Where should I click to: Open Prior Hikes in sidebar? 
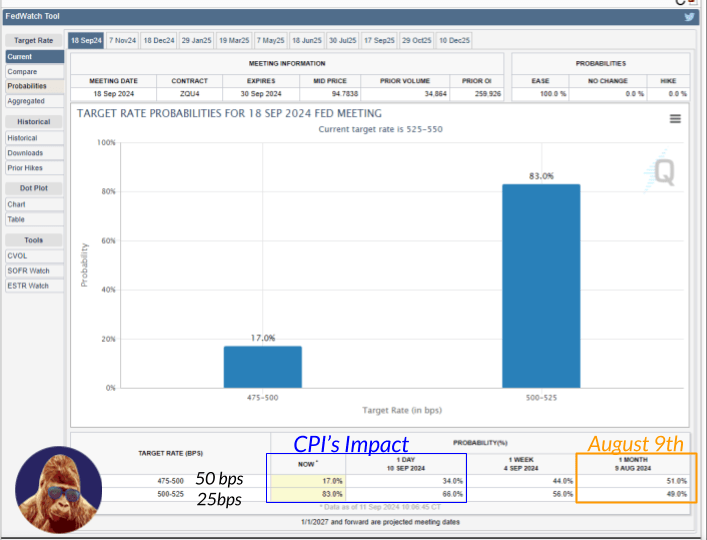tap(25, 167)
